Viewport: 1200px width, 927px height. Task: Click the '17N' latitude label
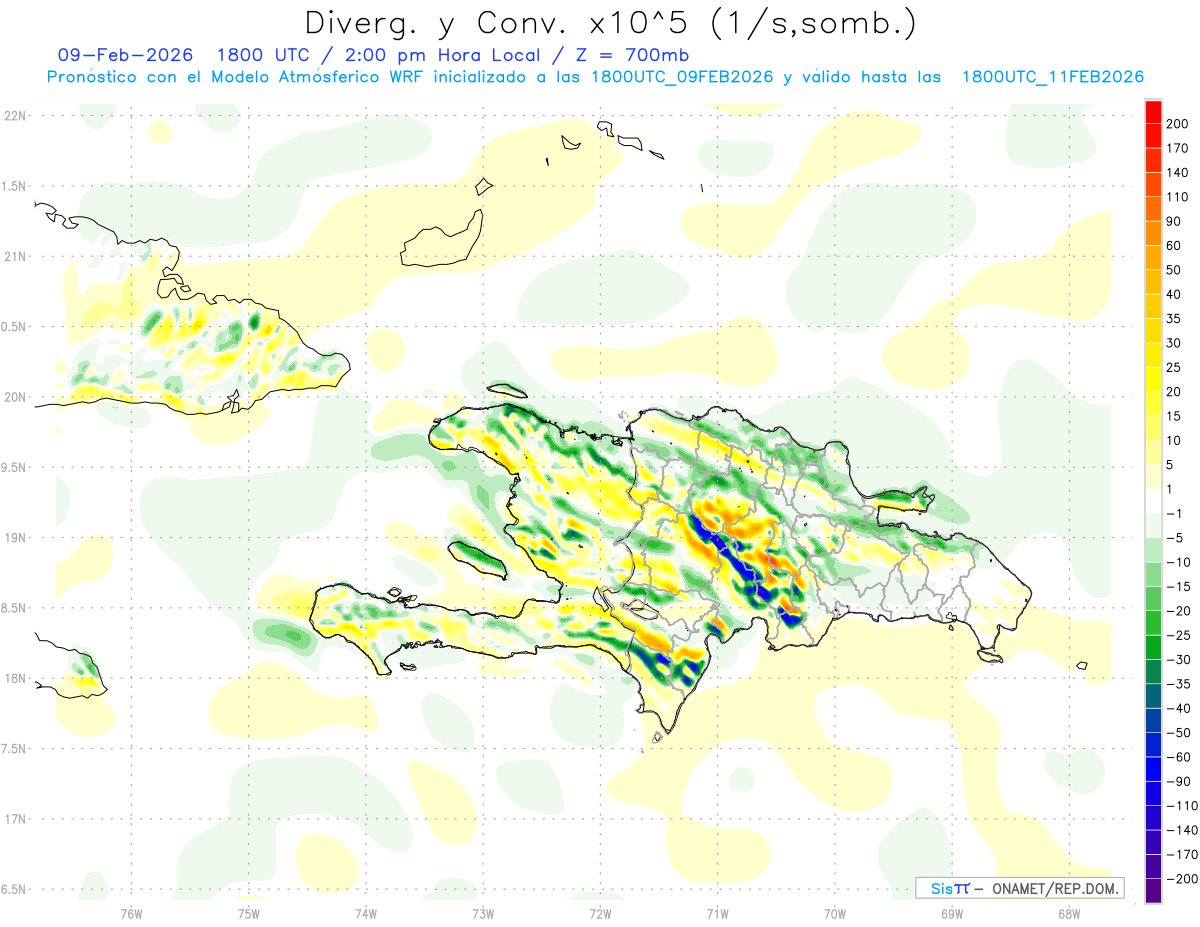pos(15,819)
